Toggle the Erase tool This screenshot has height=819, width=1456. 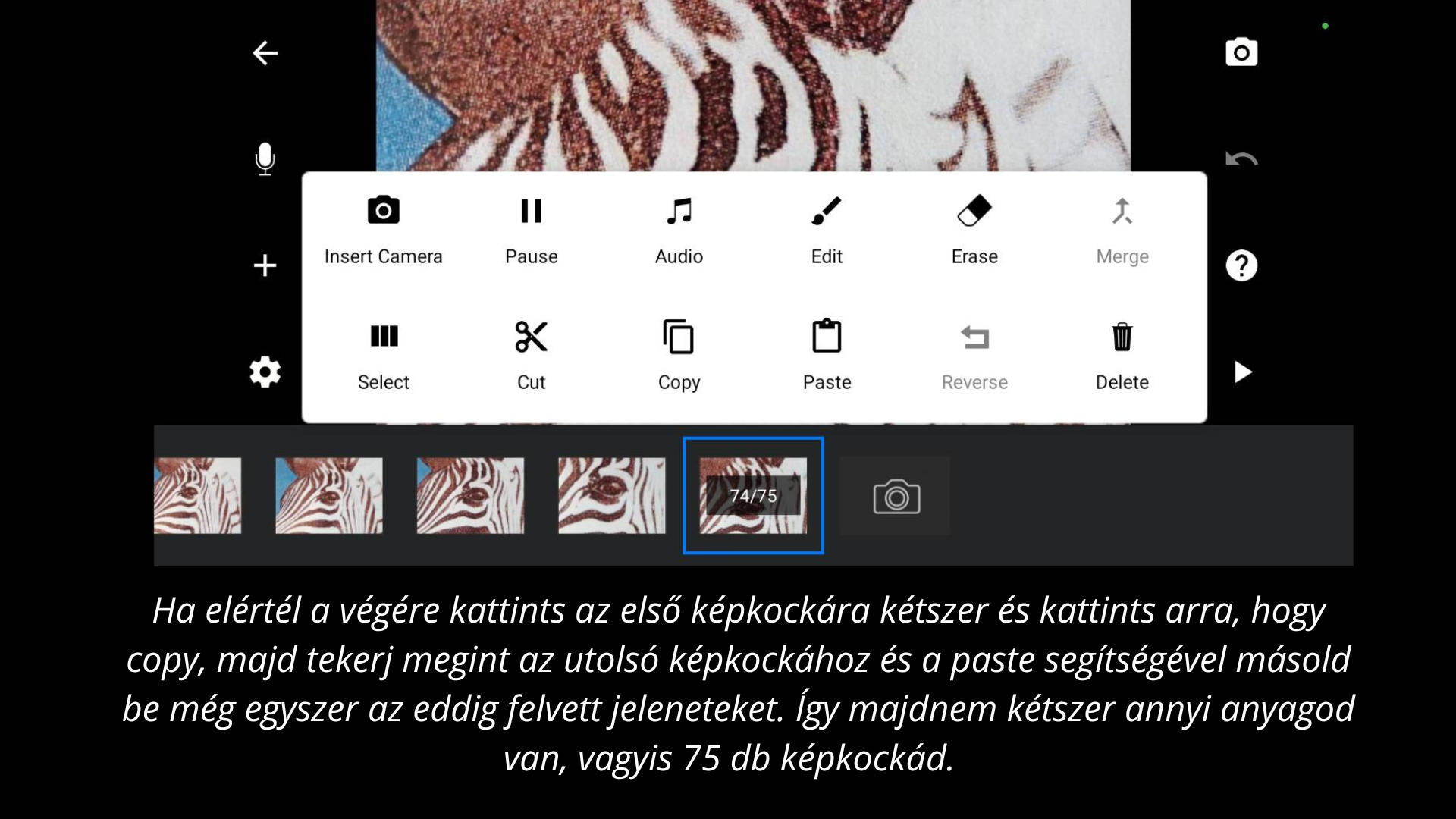click(x=974, y=228)
